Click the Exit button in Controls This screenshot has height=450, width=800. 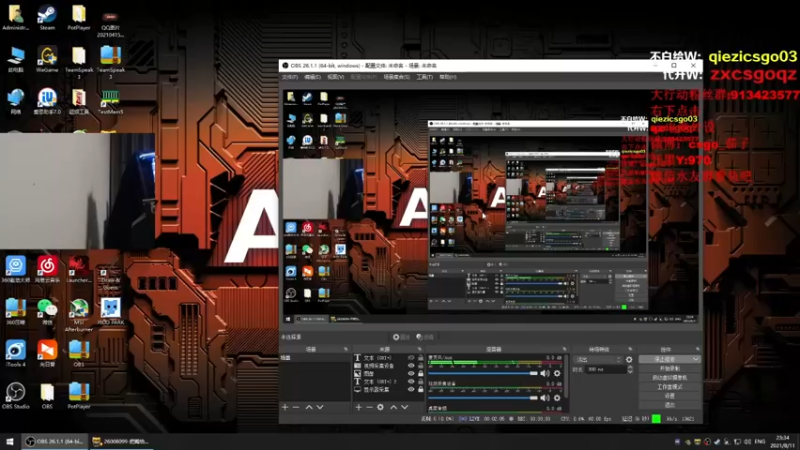(669, 405)
